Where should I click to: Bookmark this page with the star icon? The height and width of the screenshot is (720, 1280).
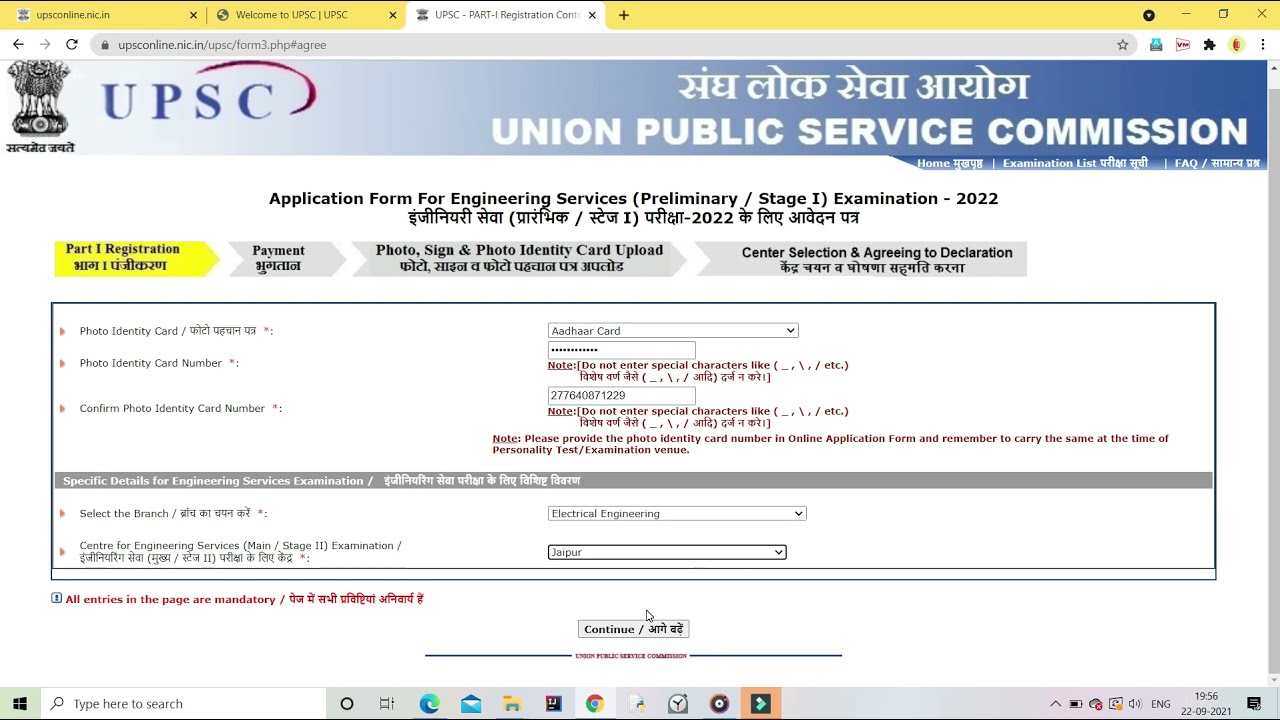1123,44
